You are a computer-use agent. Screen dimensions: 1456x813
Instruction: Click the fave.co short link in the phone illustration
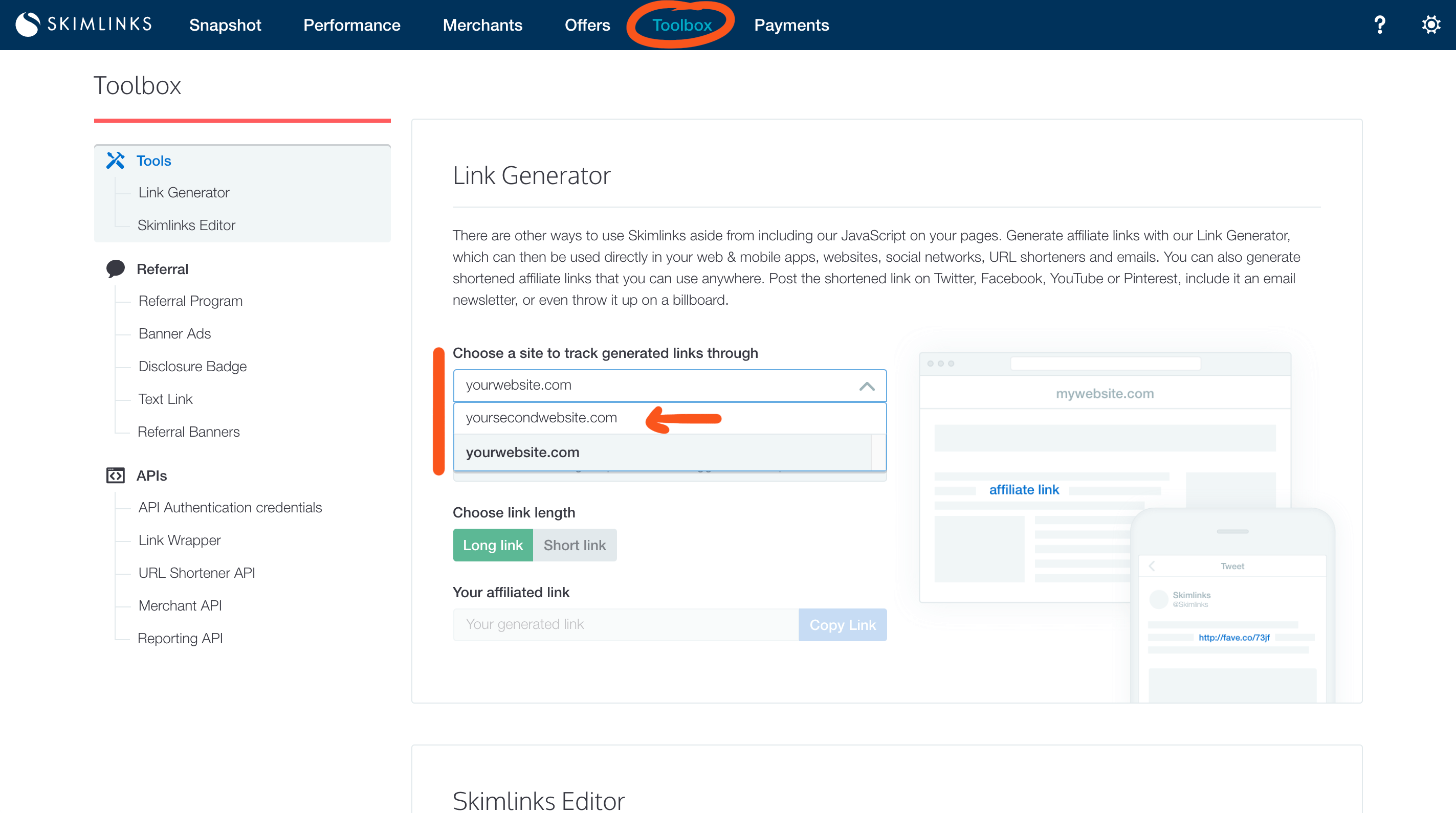pos(1234,638)
